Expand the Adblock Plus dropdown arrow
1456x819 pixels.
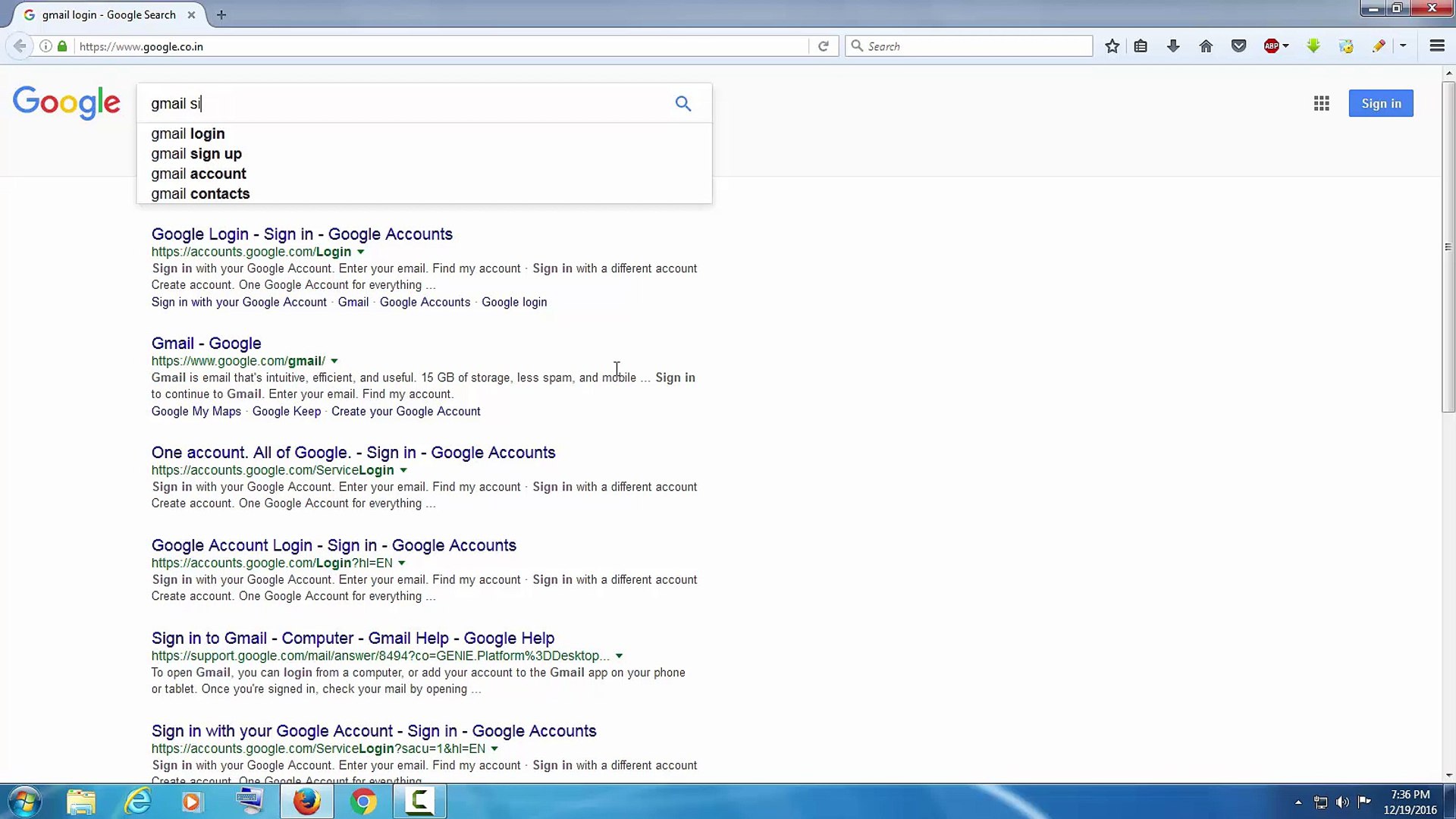click(x=1285, y=45)
